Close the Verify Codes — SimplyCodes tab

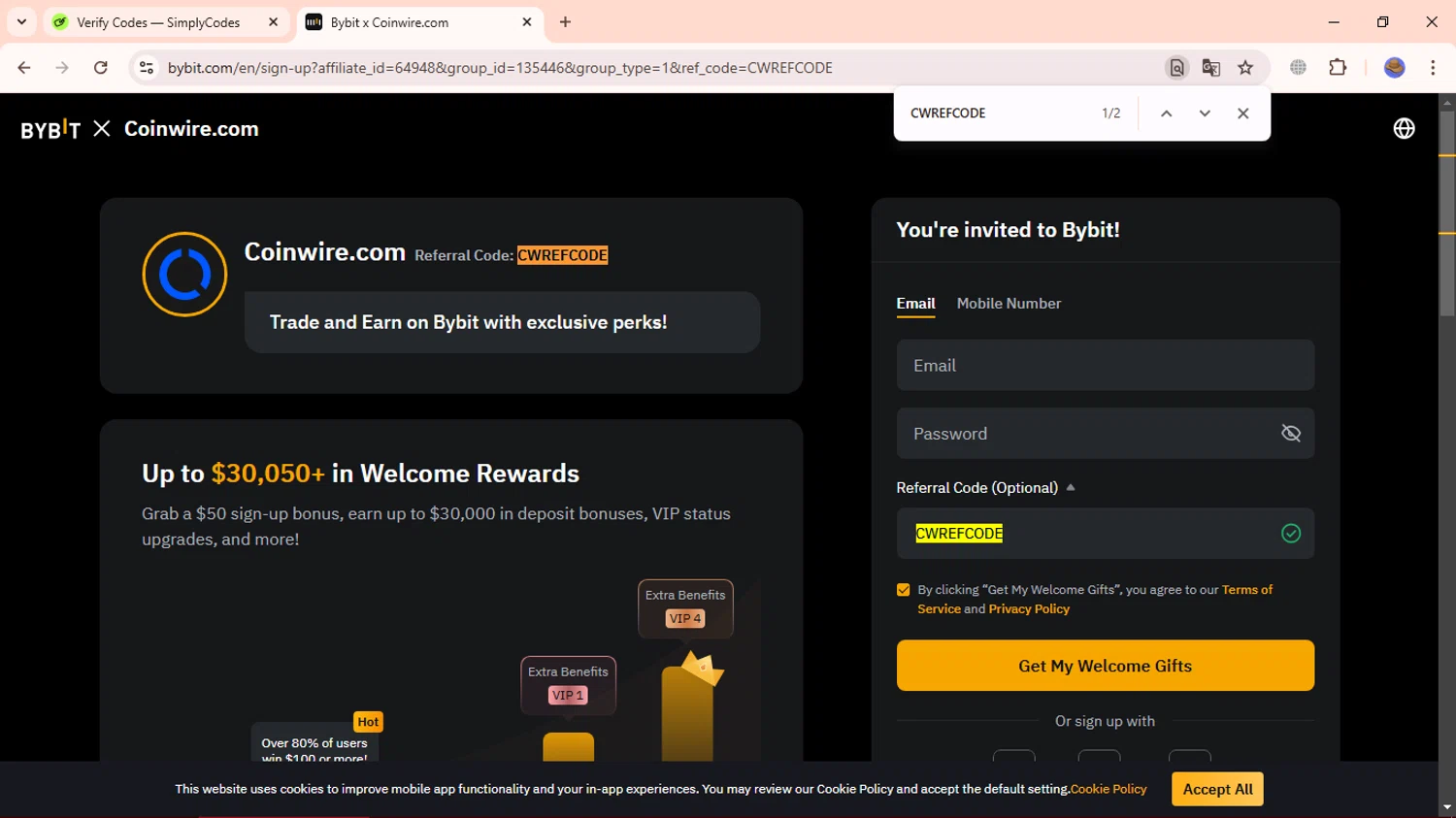pyautogui.click(x=274, y=22)
